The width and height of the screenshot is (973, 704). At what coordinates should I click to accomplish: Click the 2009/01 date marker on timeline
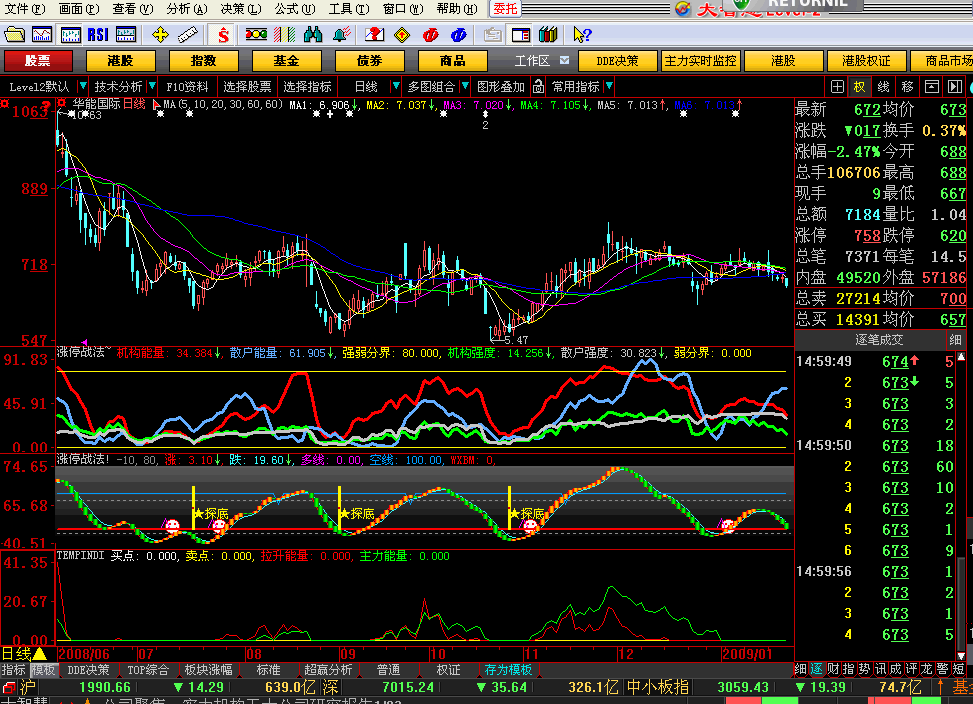[747, 654]
